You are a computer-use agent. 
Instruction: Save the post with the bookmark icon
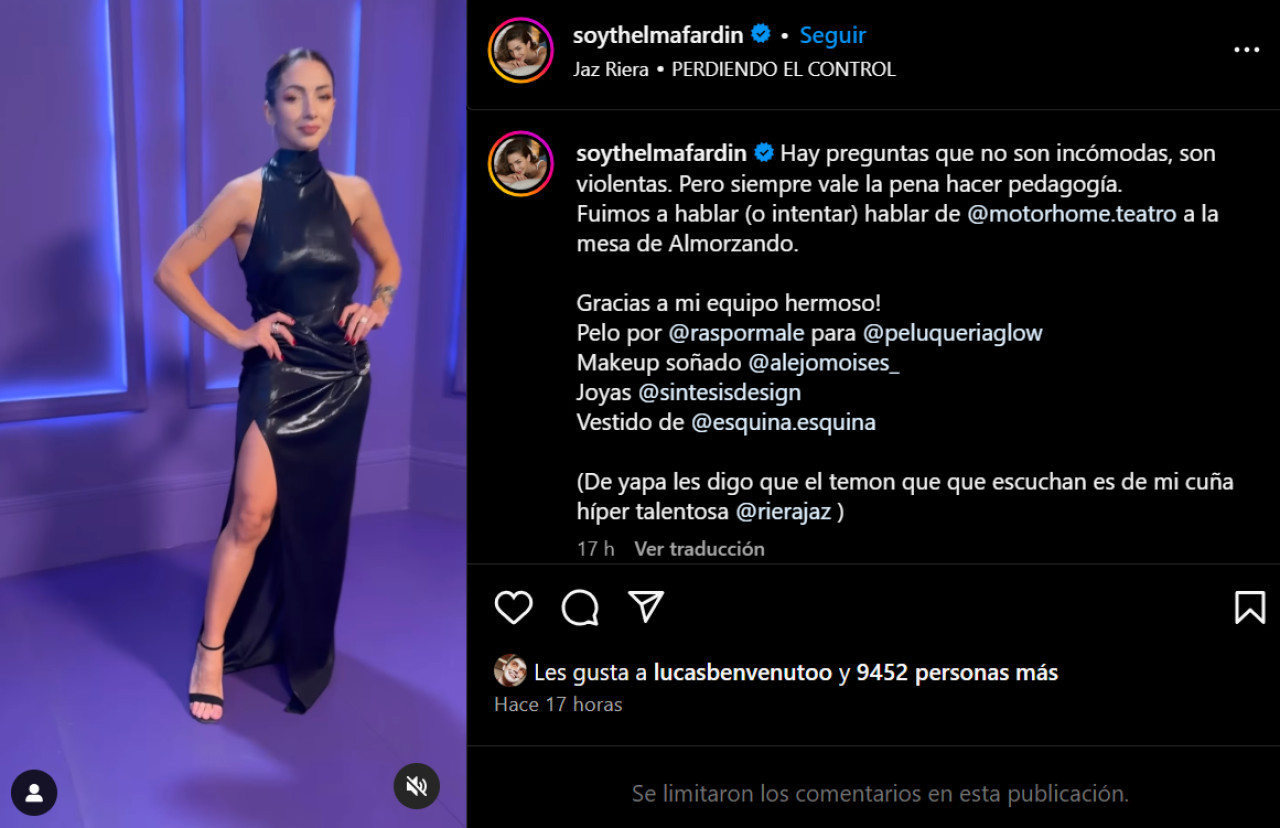1250,607
